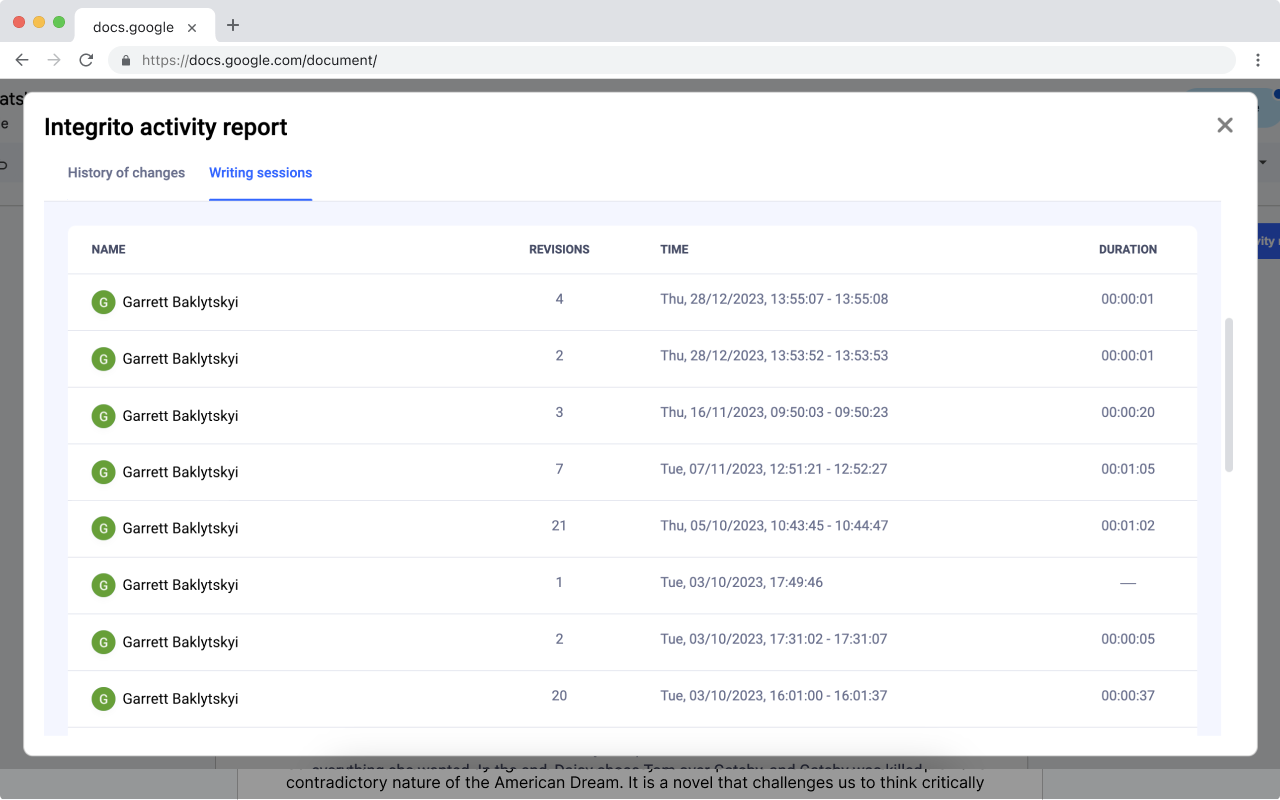
Task: Click the REVISIONS column header
Action: tap(559, 249)
